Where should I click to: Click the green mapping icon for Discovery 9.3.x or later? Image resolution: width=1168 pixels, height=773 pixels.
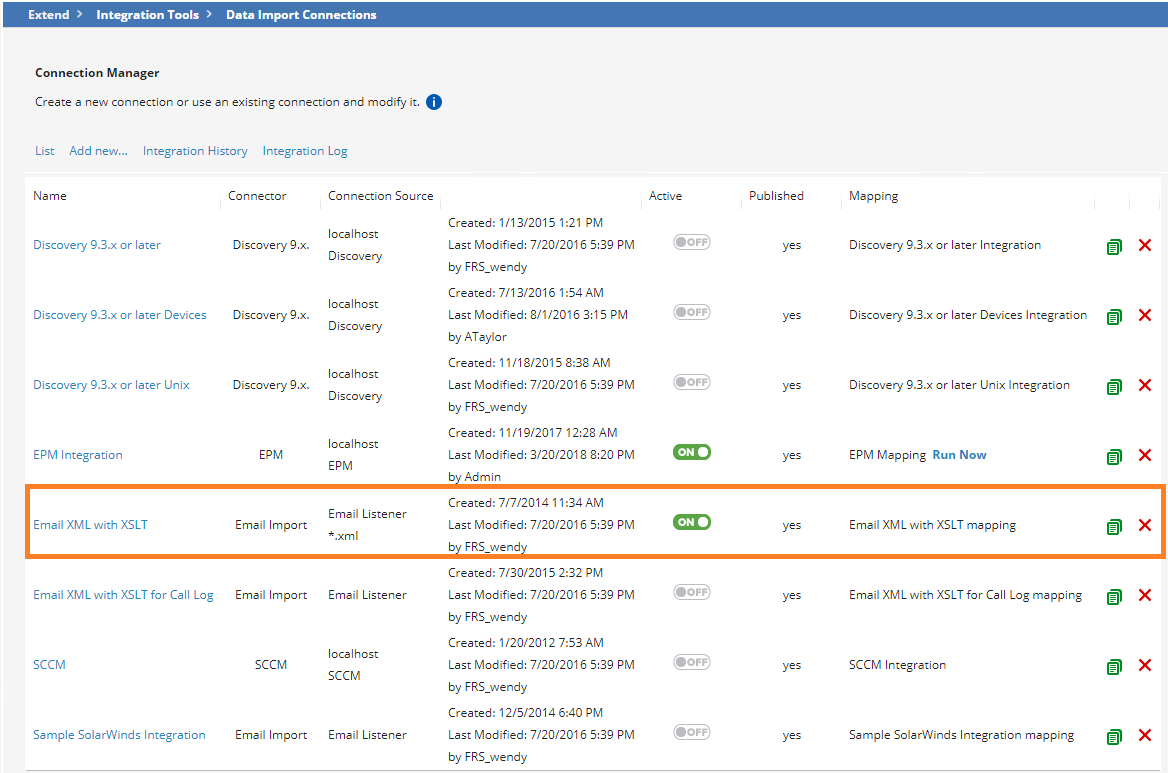[x=1114, y=246]
